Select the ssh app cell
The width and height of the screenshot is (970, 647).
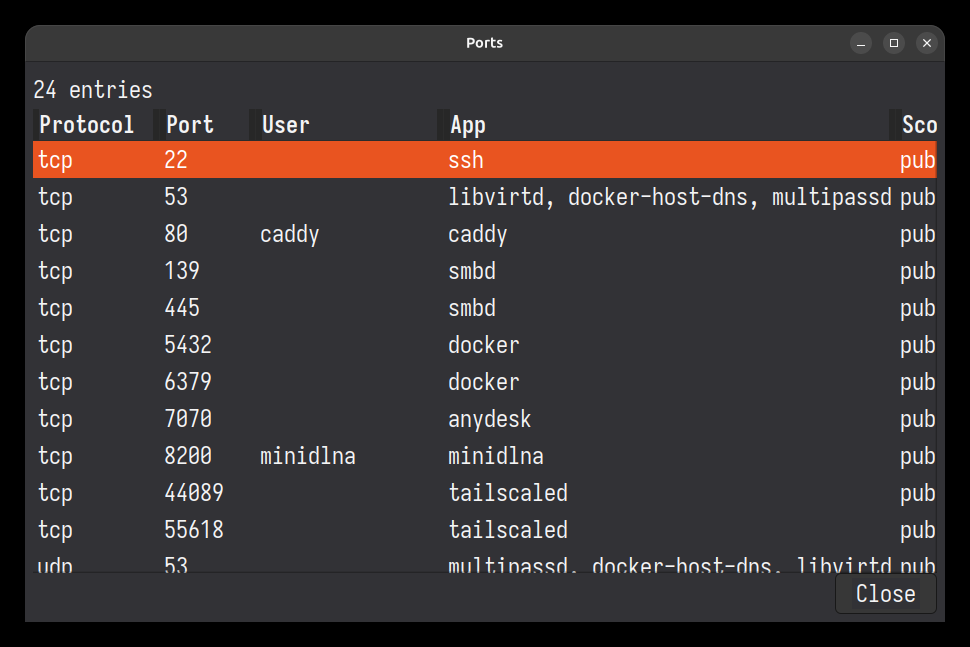click(x=466, y=160)
